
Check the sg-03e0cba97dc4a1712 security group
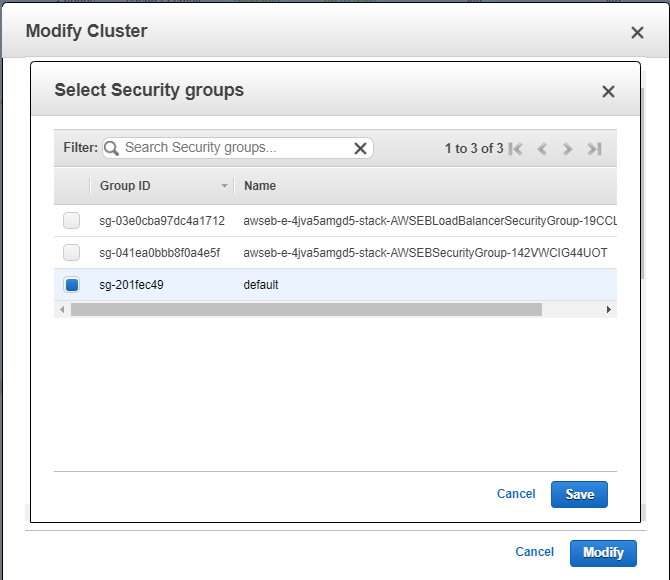coord(71,221)
